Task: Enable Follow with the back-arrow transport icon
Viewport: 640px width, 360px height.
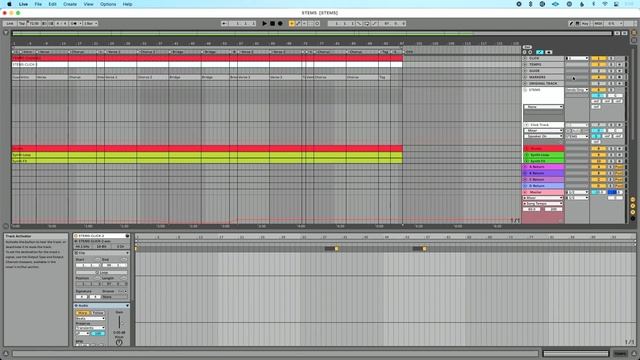Action: [x=224, y=24]
